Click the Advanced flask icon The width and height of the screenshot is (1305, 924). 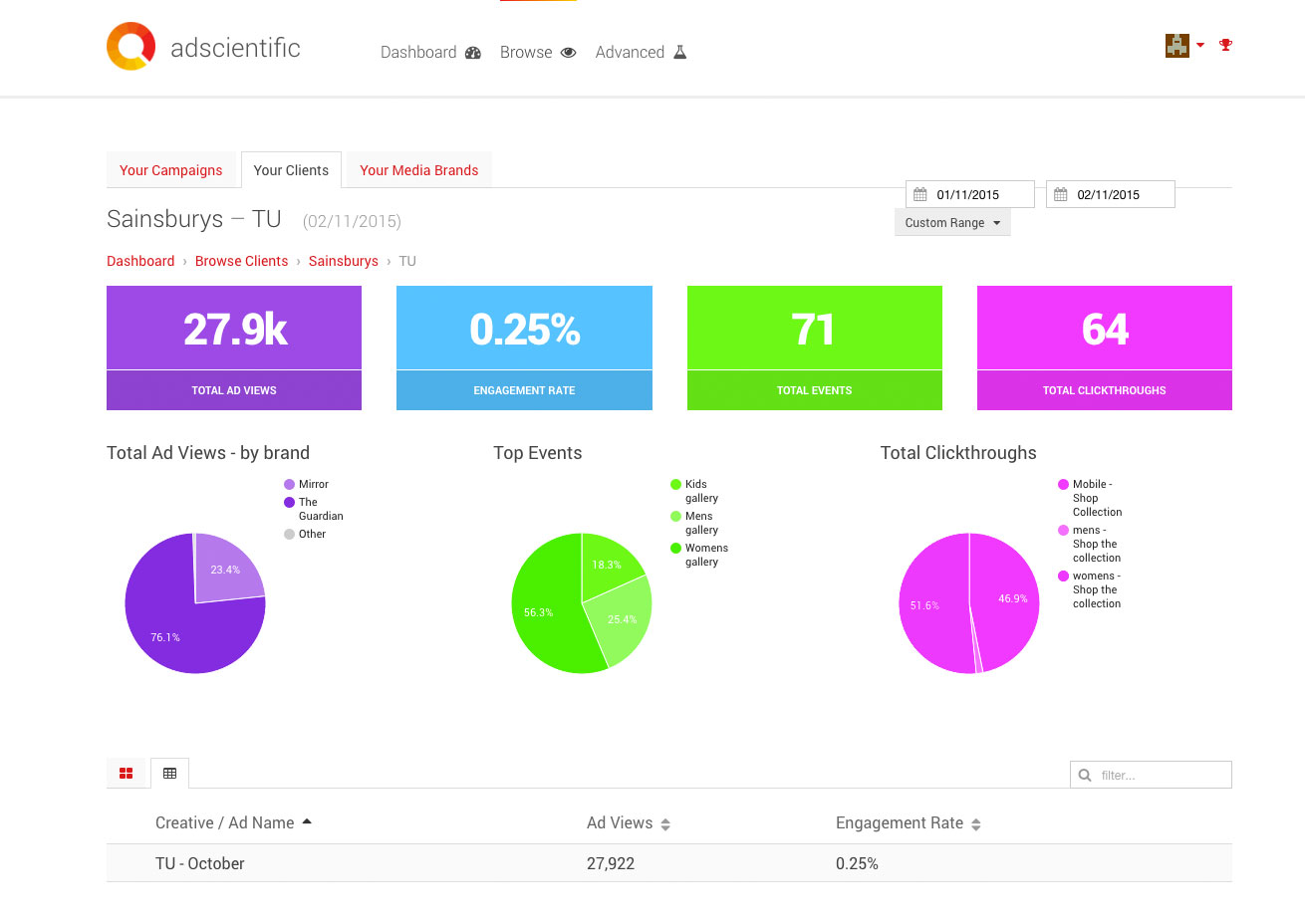(x=680, y=52)
